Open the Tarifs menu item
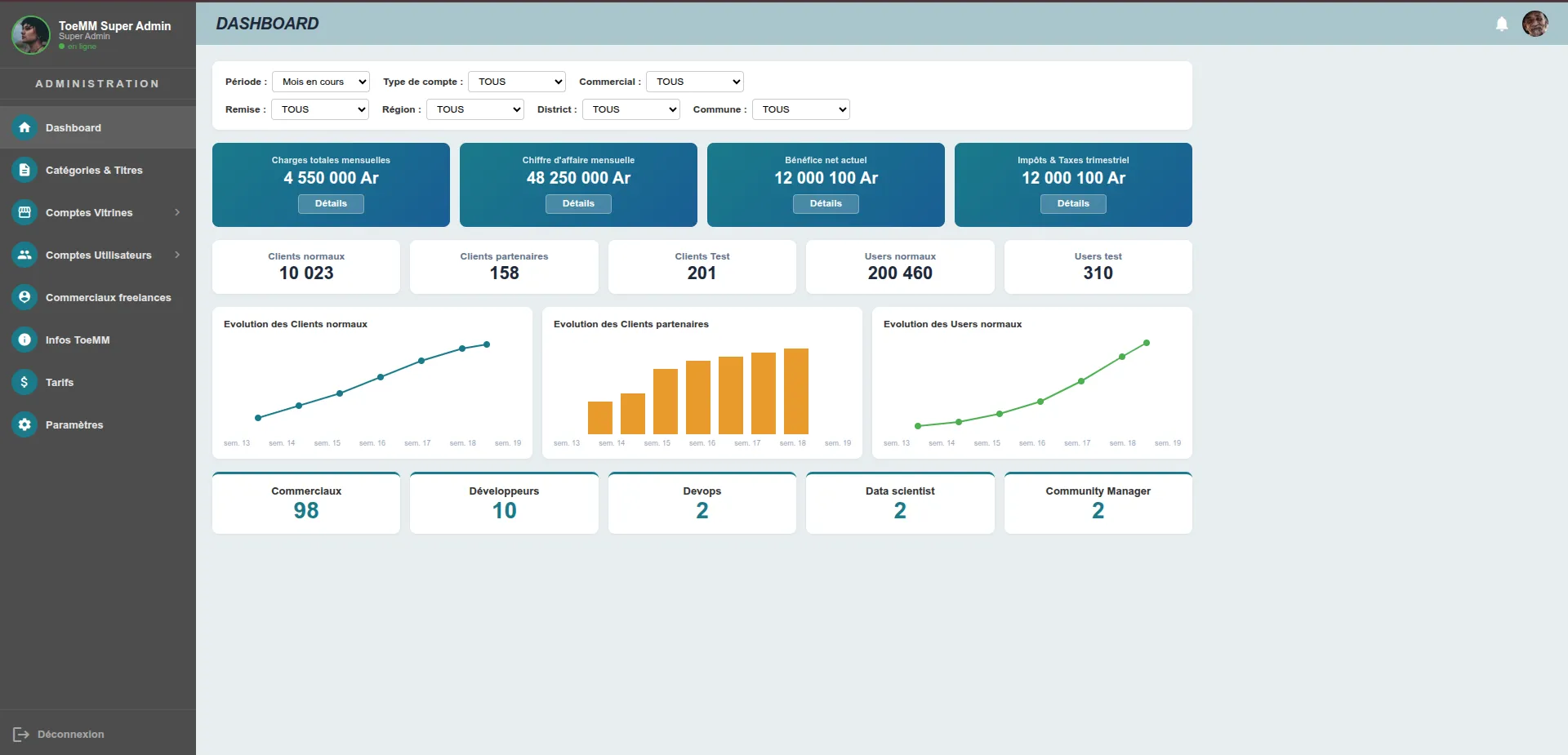The width and height of the screenshot is (1568, 755). coord(98,382)
